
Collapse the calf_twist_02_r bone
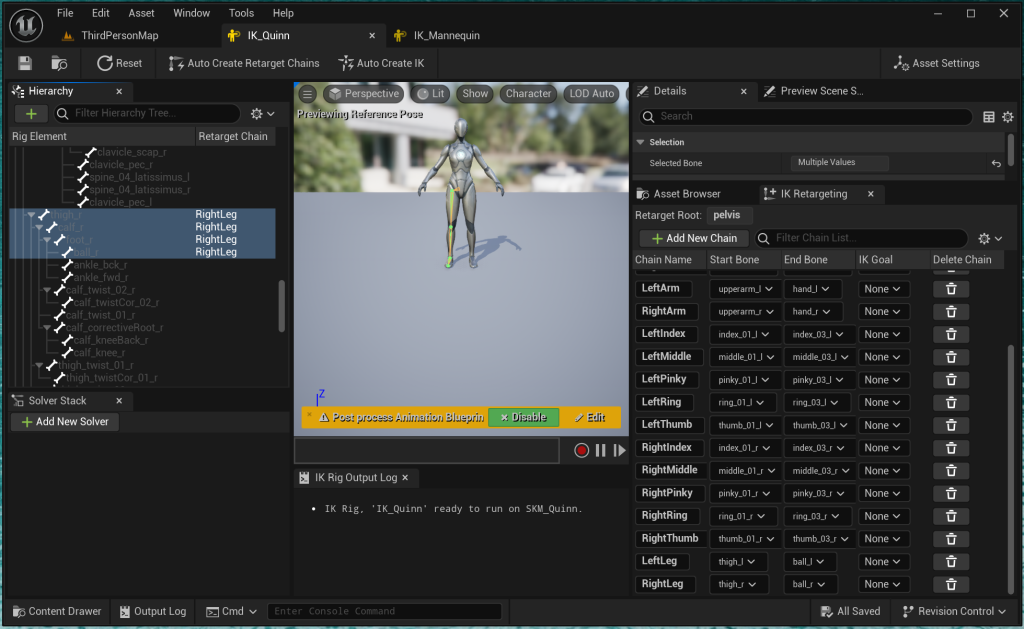pyautogui.click(x=47, y=290)
